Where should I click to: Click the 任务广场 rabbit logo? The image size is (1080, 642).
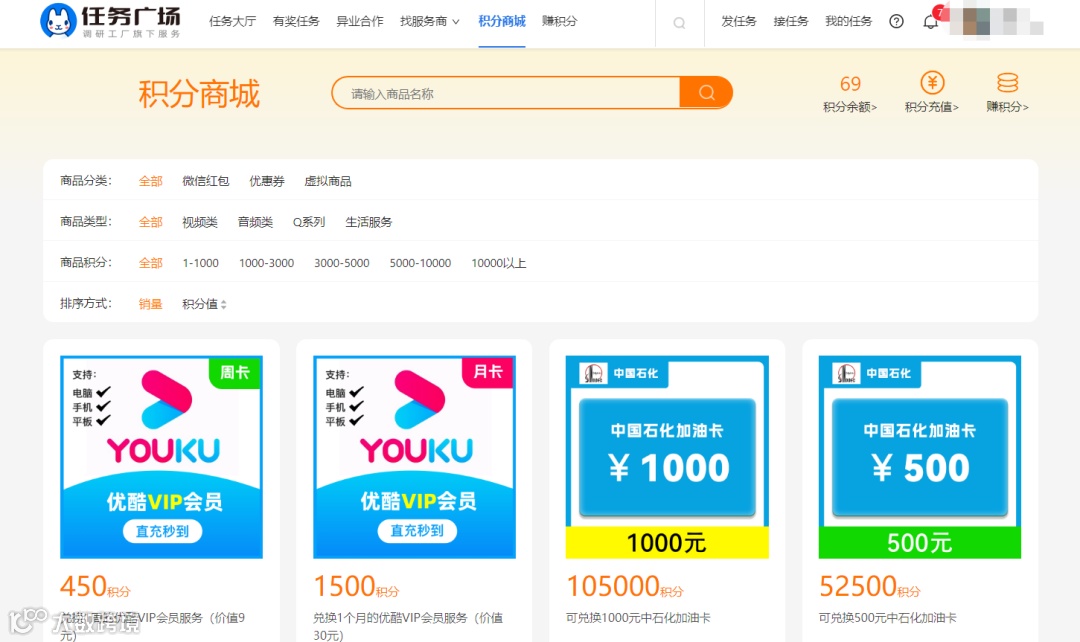click(58, 21)
